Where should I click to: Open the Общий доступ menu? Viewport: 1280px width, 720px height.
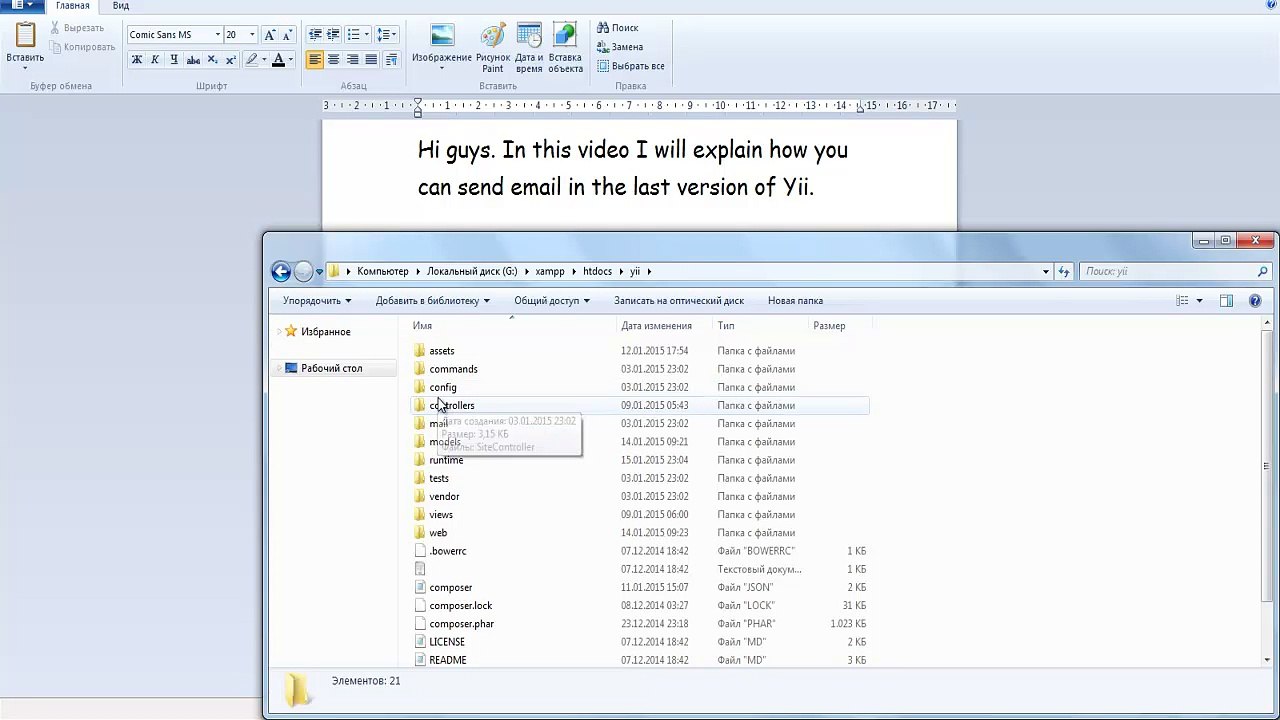click(x=552, y=301)
